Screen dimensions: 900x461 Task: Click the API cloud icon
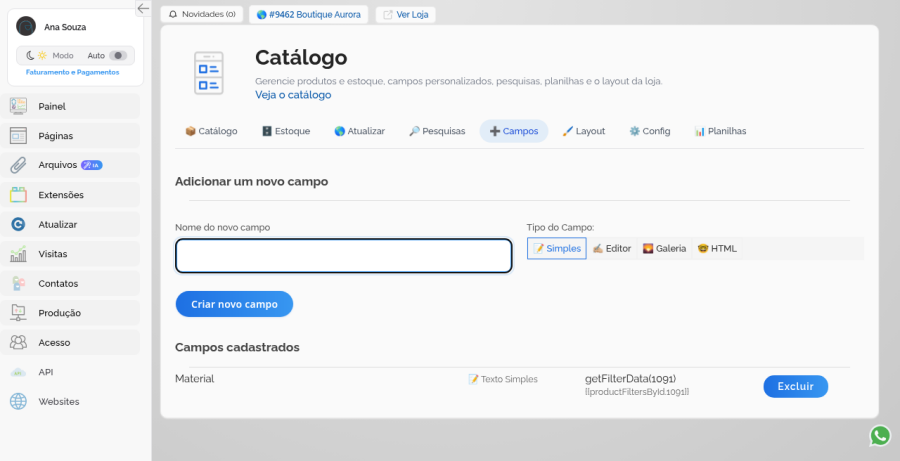[x=18, y=372]
